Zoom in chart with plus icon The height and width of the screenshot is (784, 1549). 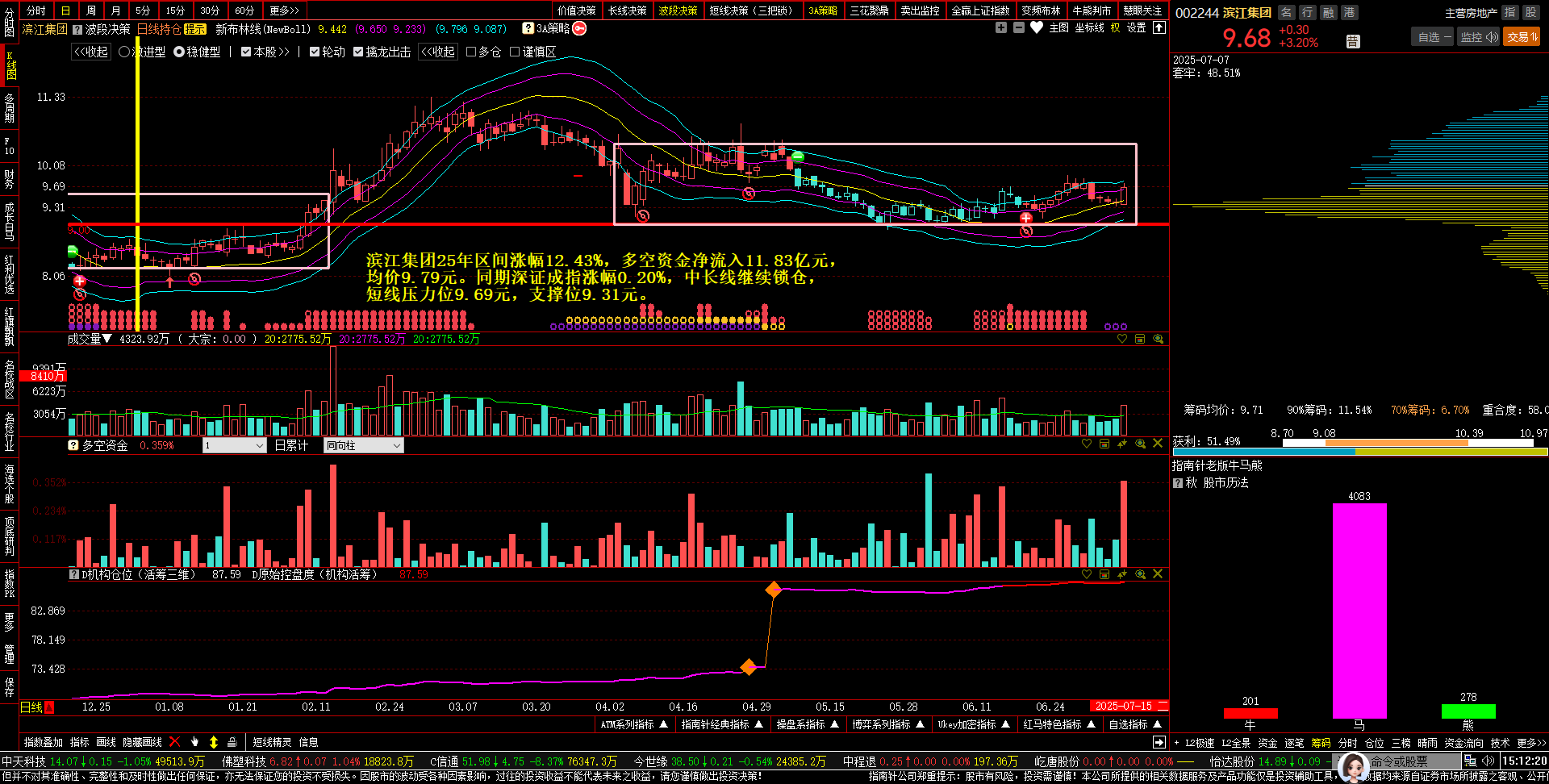click(x=1001, y=27)
